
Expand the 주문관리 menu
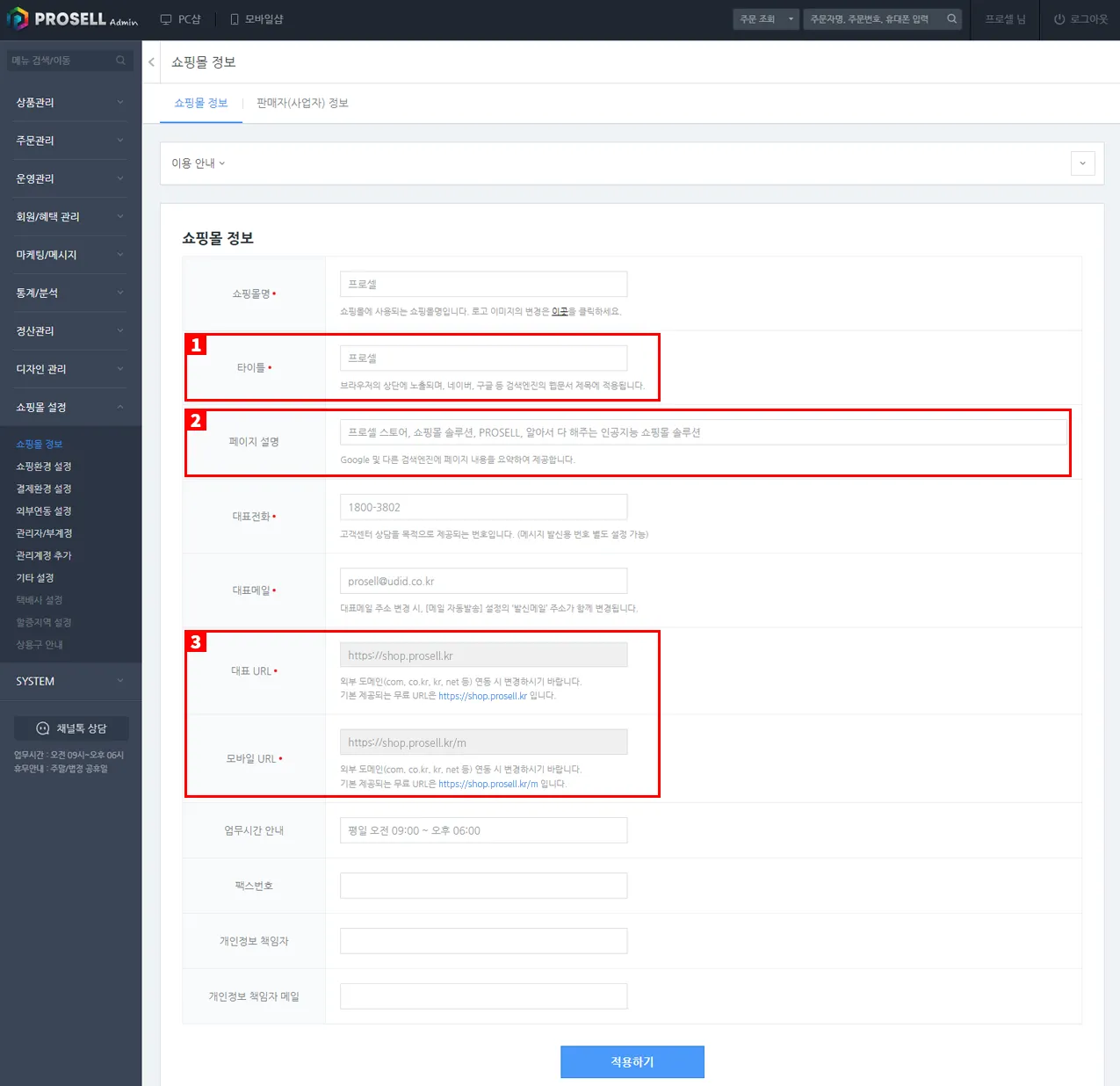(x=70, y=141)
